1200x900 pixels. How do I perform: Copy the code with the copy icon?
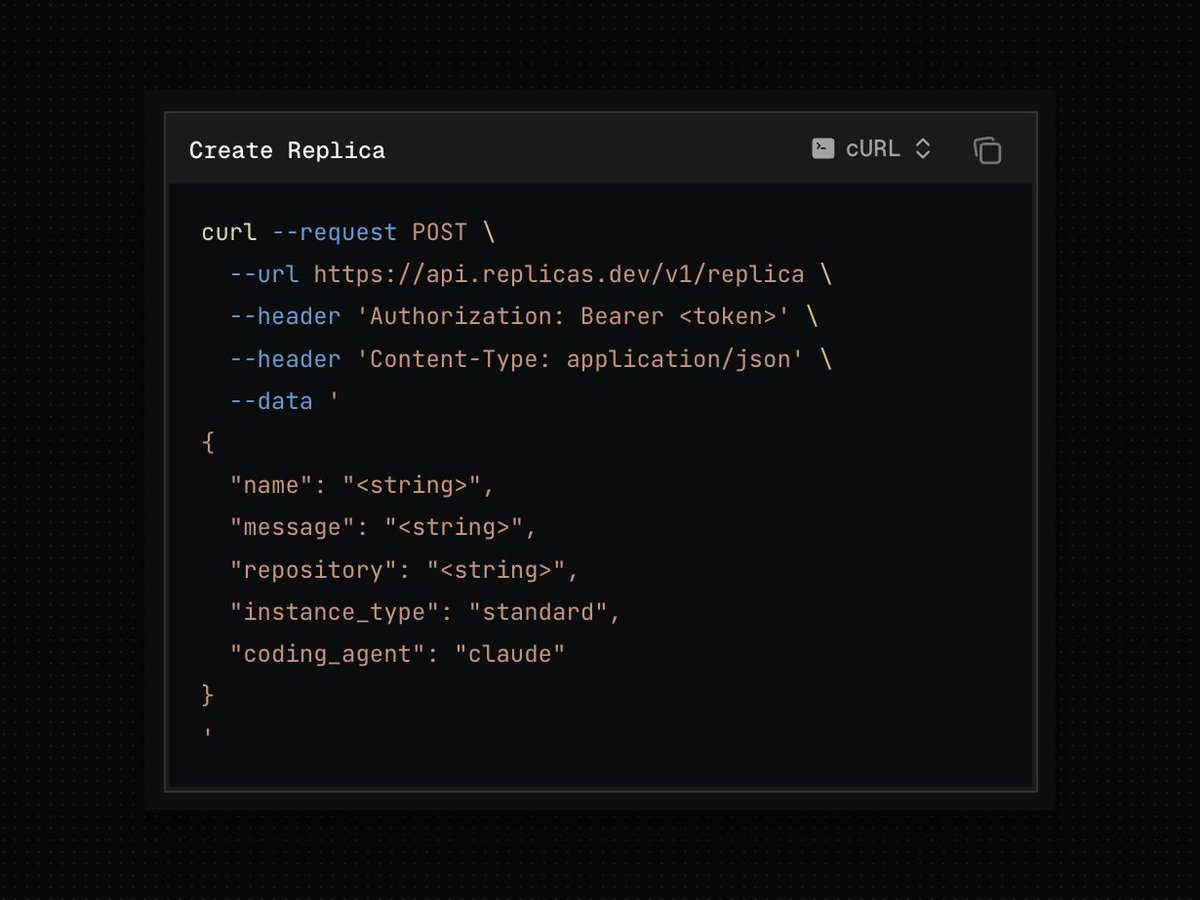(987, 150)
